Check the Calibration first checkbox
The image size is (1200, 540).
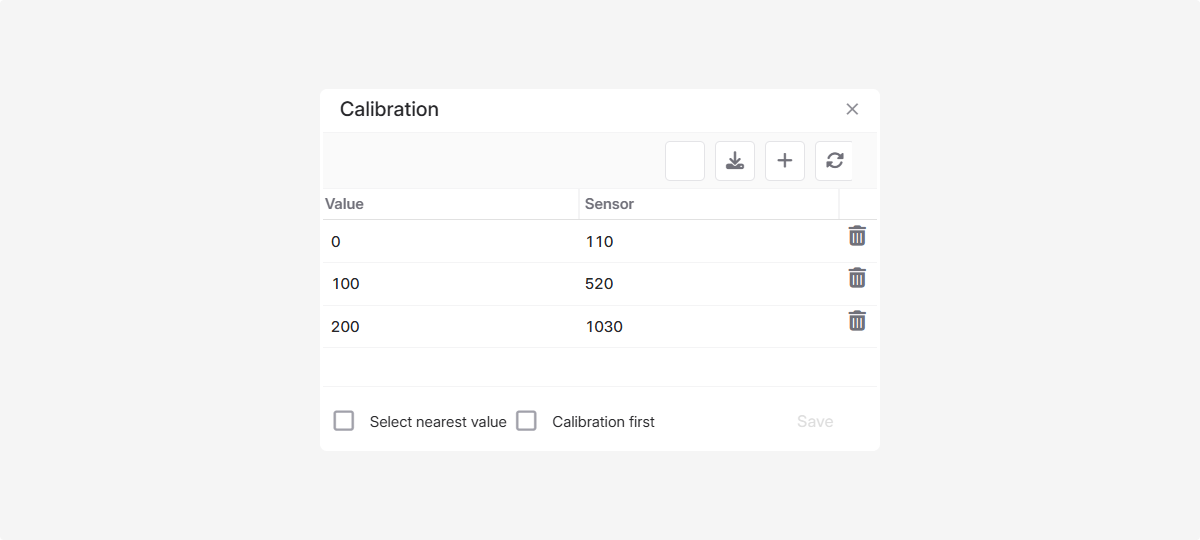pyautogui.click(x=526, y=421)
